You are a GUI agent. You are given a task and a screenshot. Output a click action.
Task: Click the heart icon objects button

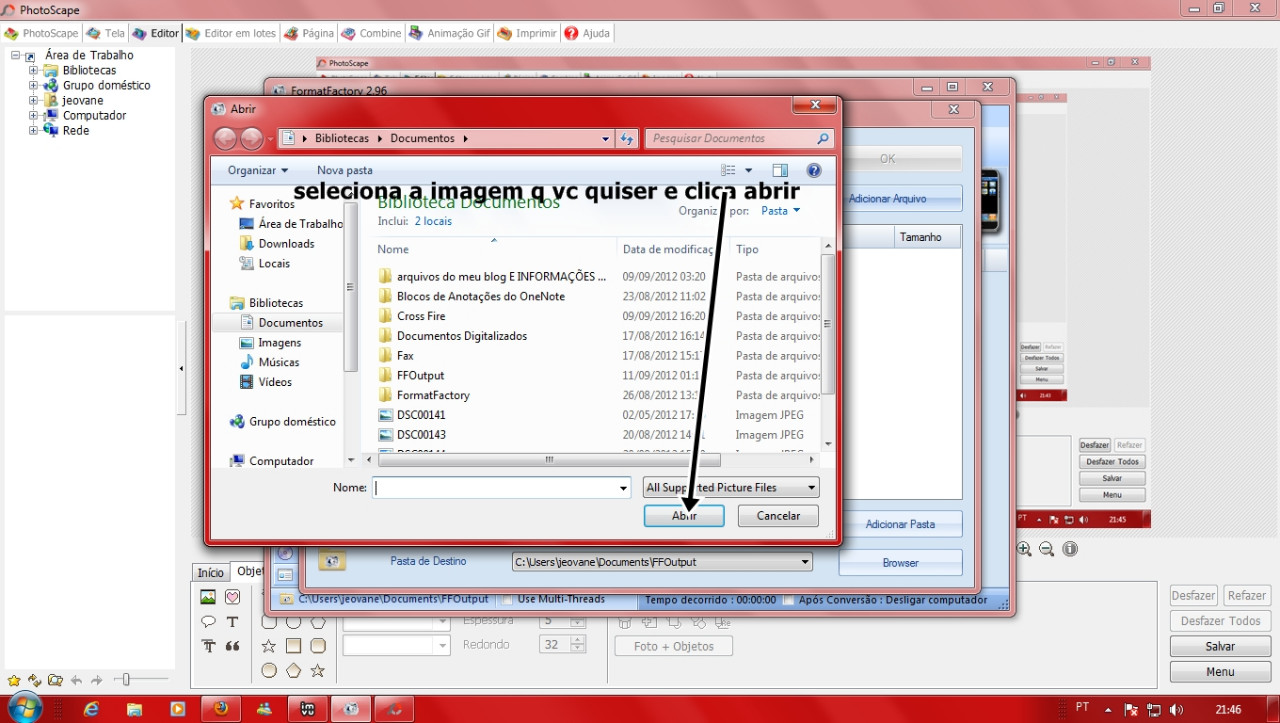click(232, 597)
